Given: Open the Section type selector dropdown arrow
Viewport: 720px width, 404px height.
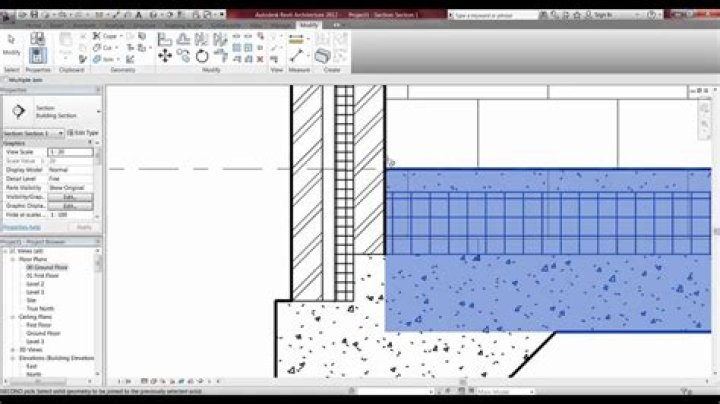Looking at the screenshot, I should [98, 112].
